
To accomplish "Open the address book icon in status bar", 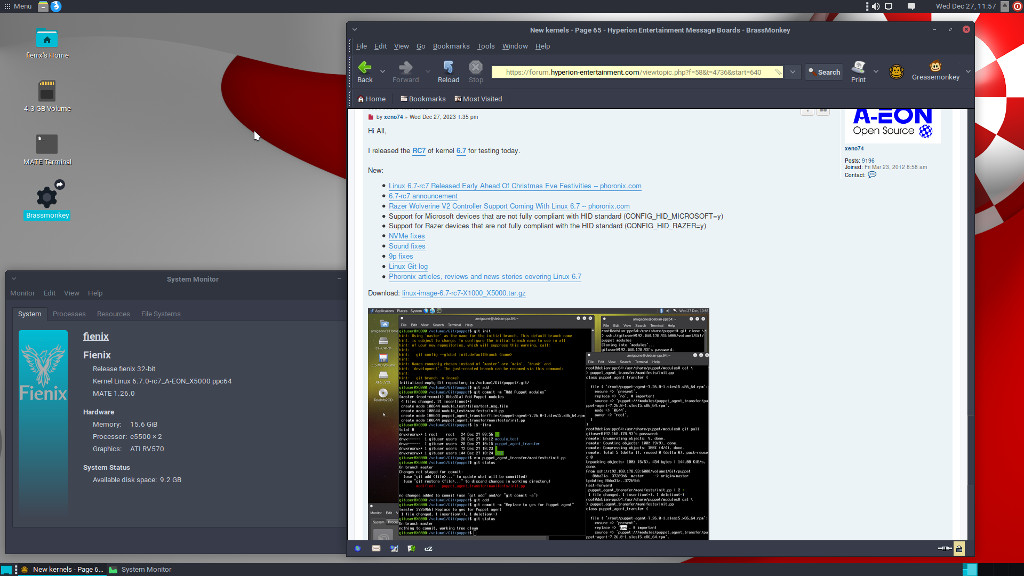I will [411, 549].
